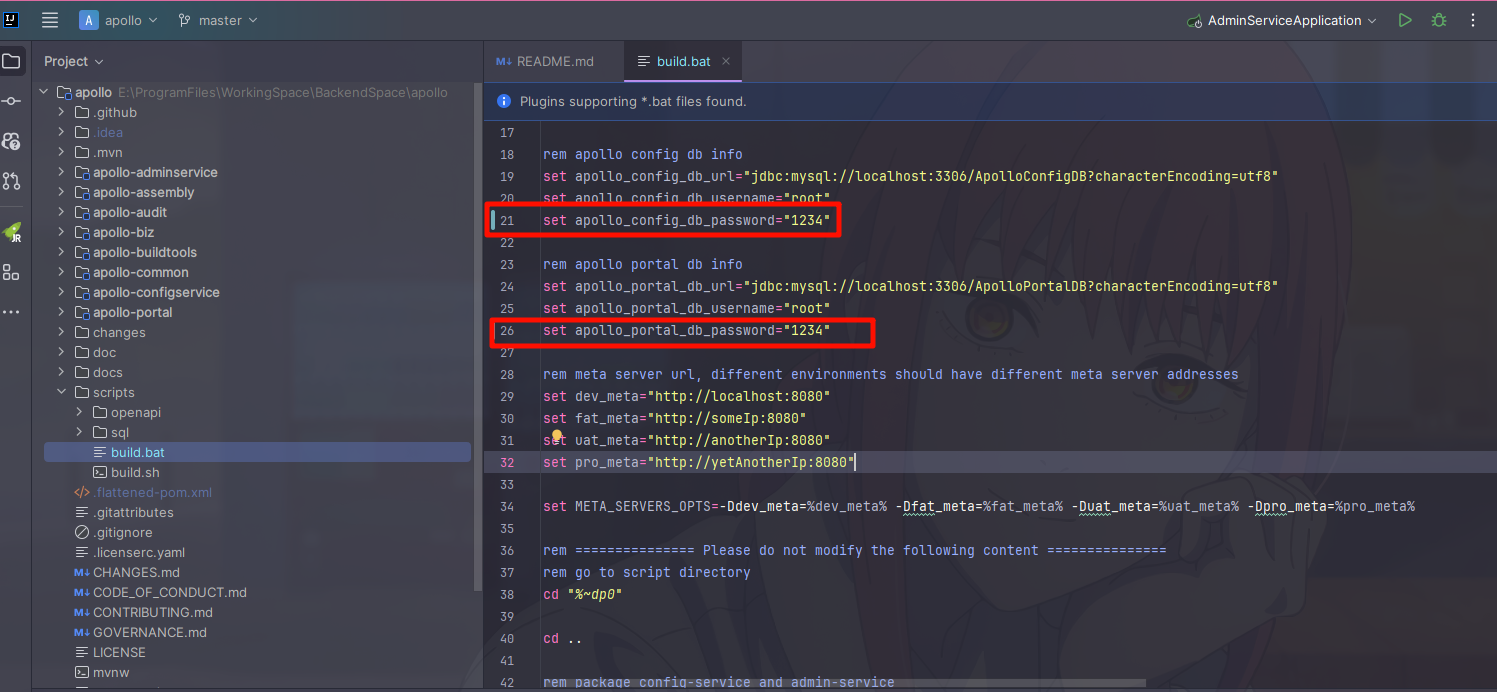Run AdminServiceApplication with the green play button
The height and width of the screenshot is (692, 1497).
click(1405, 20)
